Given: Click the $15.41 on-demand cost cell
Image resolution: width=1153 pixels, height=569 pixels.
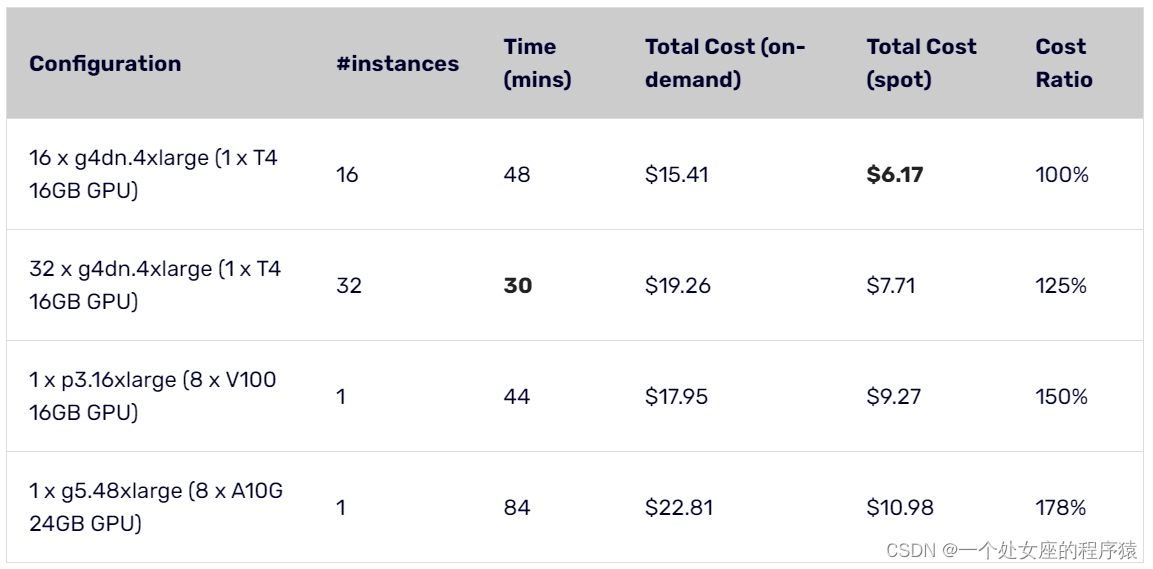Looking at the screenshot, I should coord(677,174).
